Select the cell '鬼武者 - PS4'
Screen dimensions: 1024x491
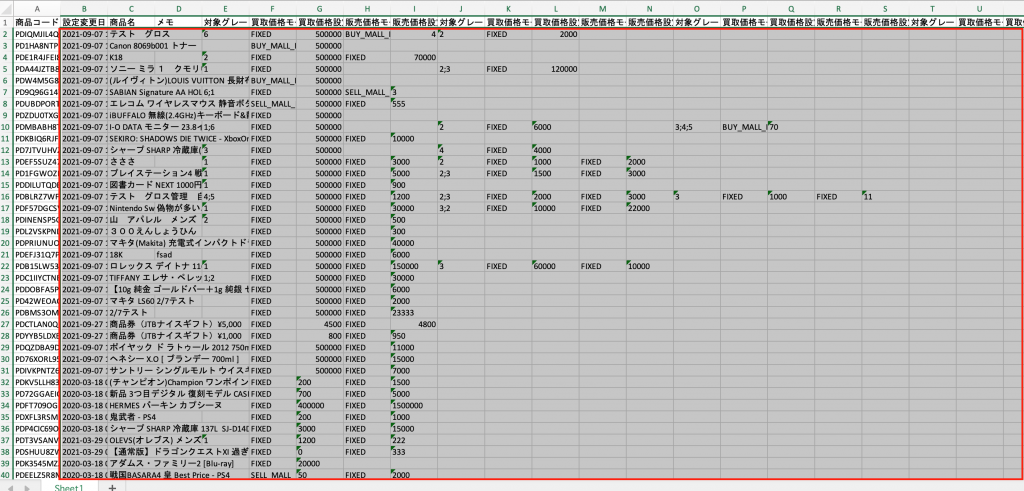click(133, 417)
